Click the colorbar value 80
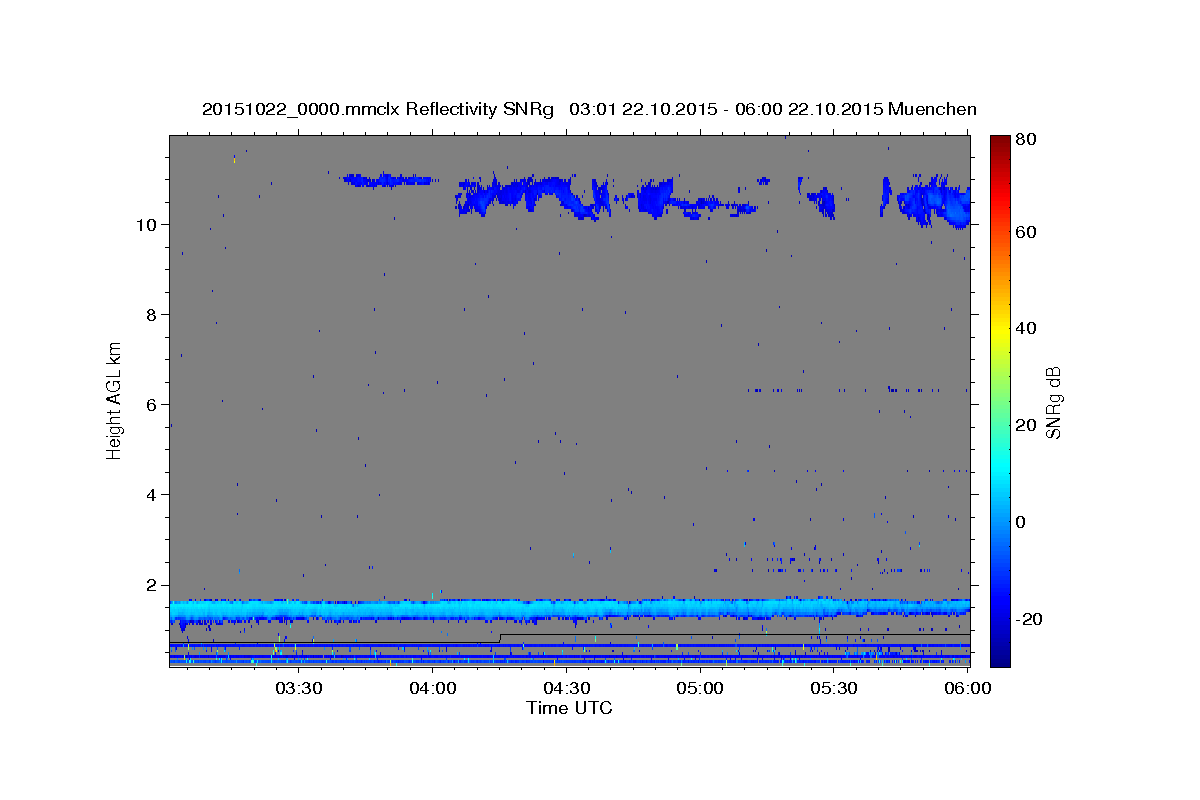The width and height of the screenshot is (1200, 800). click(1027, 139)
